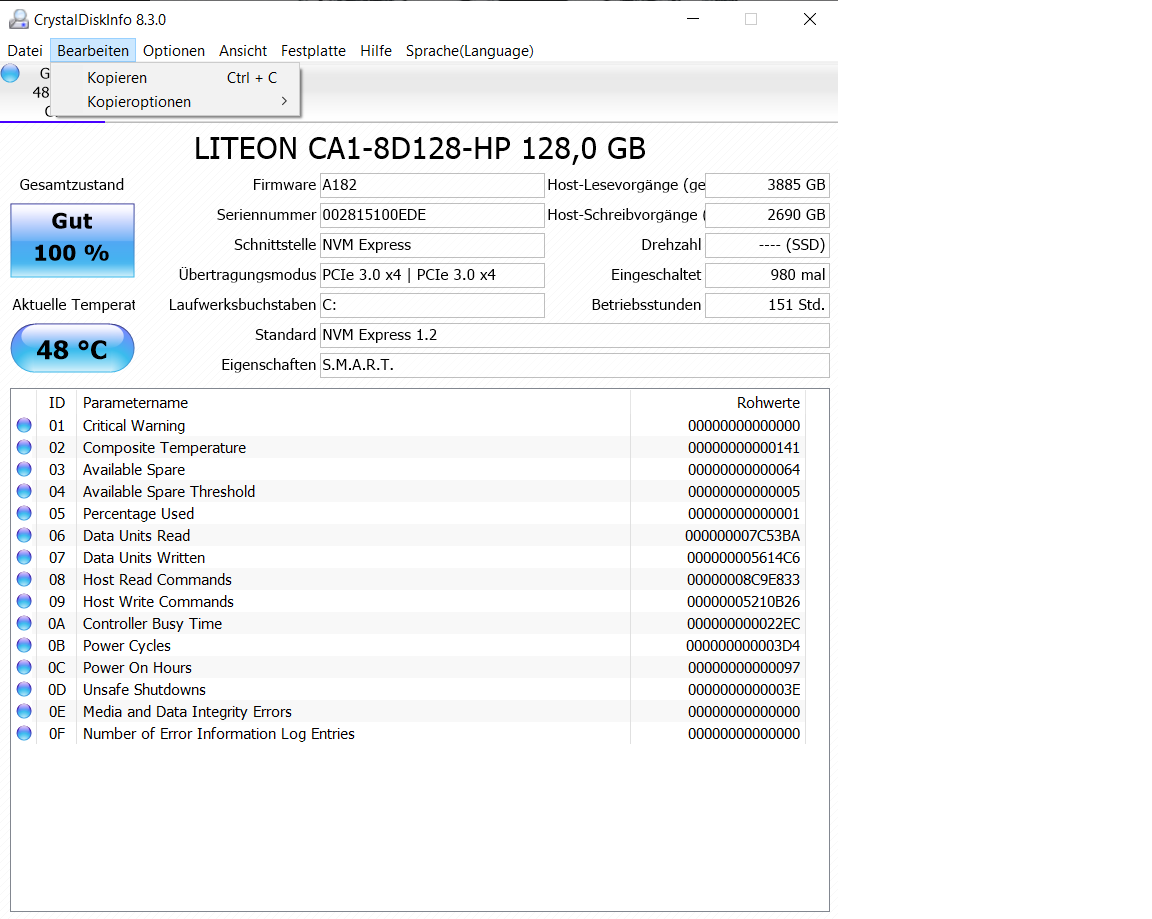Click the Betriebsstunden value 151 Std.
The height and width of the screenshot is (919, 1152).
pos(767,305)
